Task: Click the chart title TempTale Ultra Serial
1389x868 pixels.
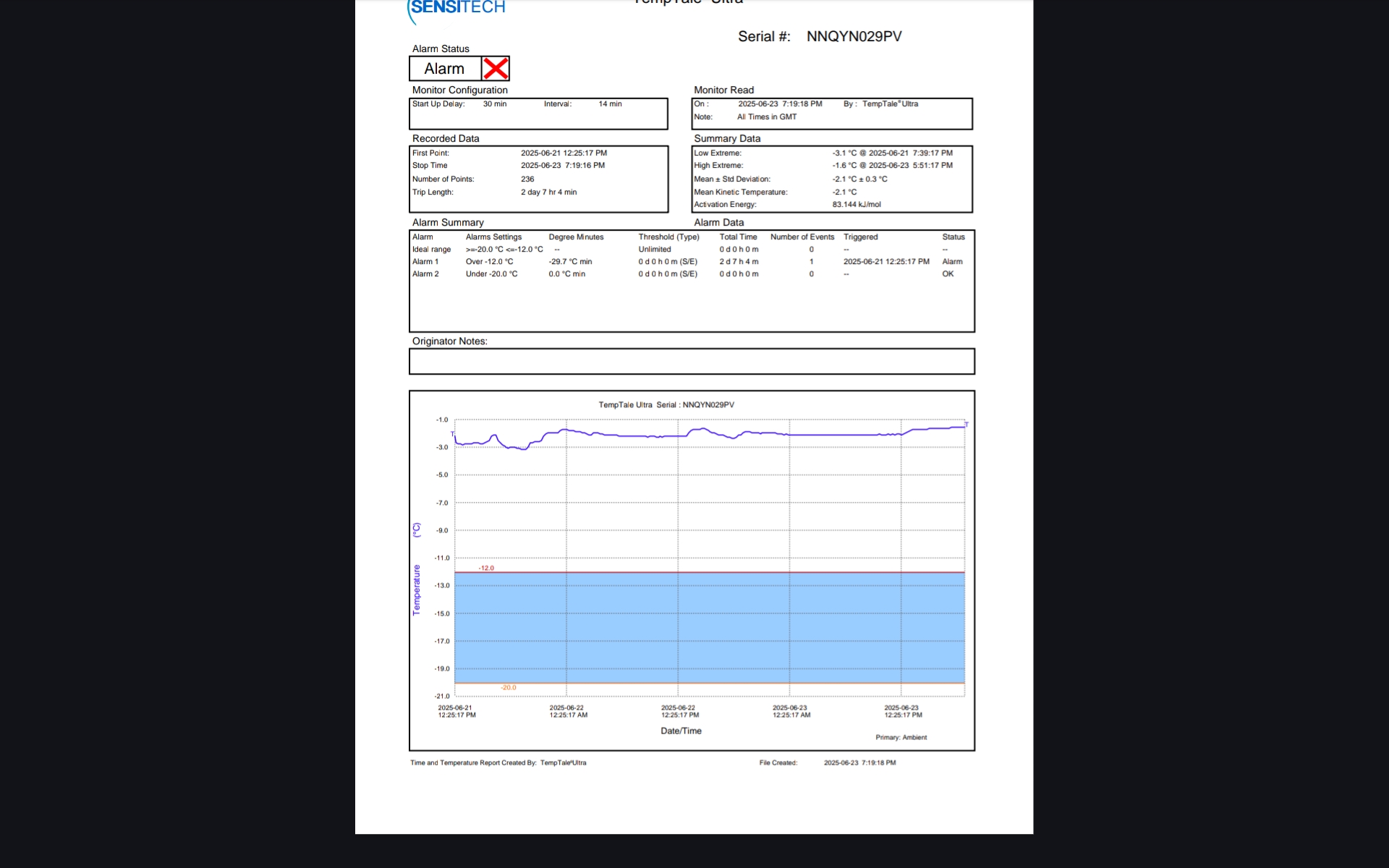Action: coord(666,405)
